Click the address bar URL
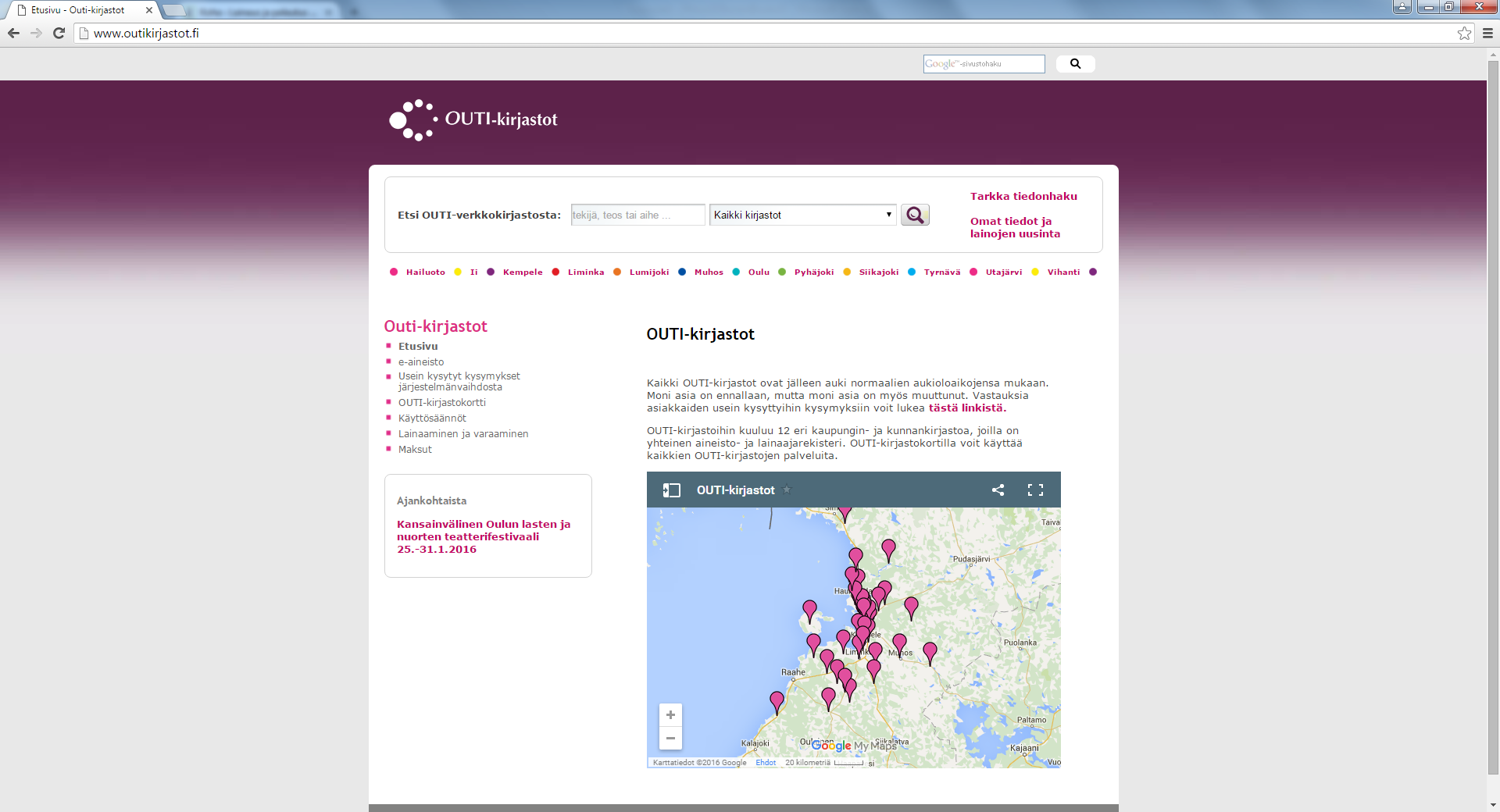The image size is (1500, 812). 146,33
